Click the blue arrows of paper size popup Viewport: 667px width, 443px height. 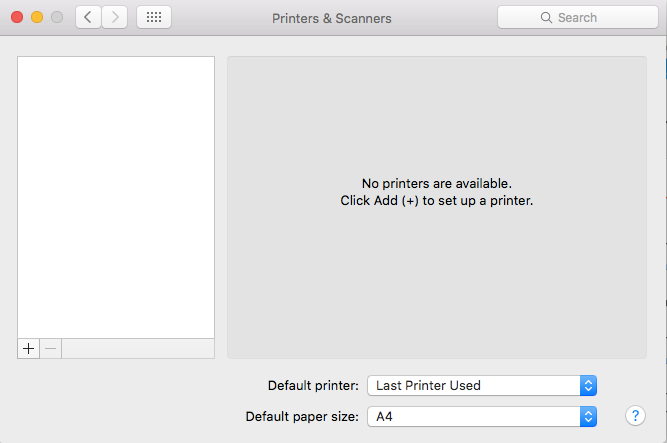click(588, 417)
